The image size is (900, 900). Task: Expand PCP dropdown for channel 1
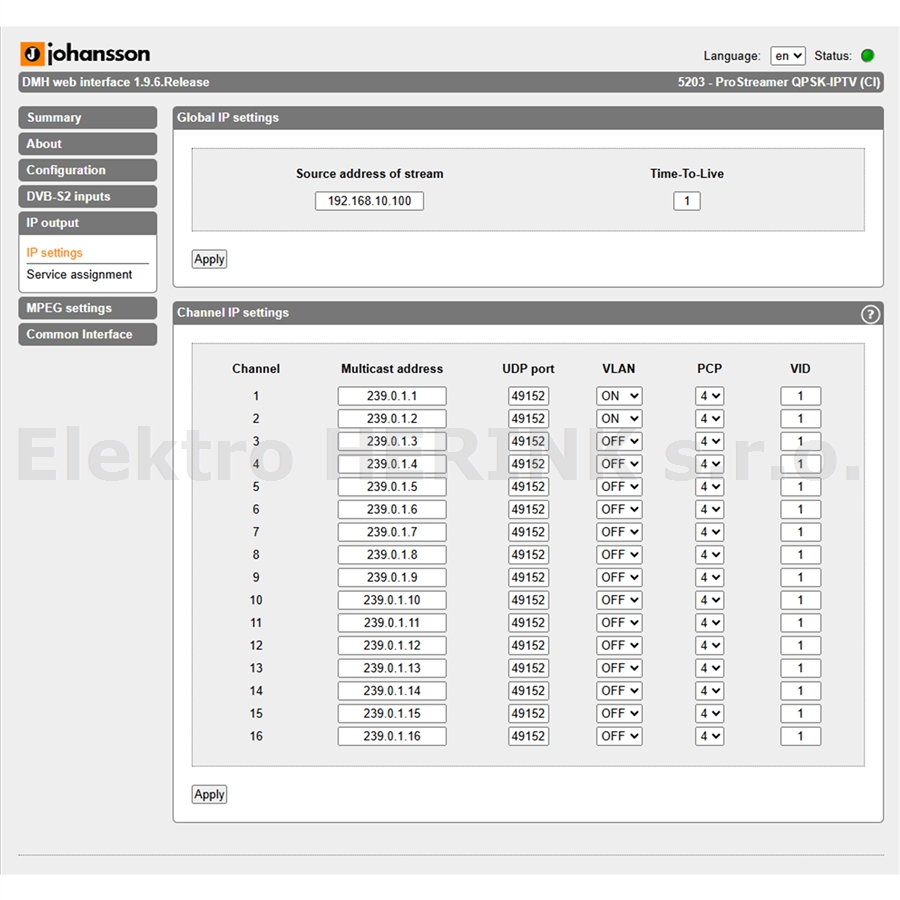click(709, 396)
